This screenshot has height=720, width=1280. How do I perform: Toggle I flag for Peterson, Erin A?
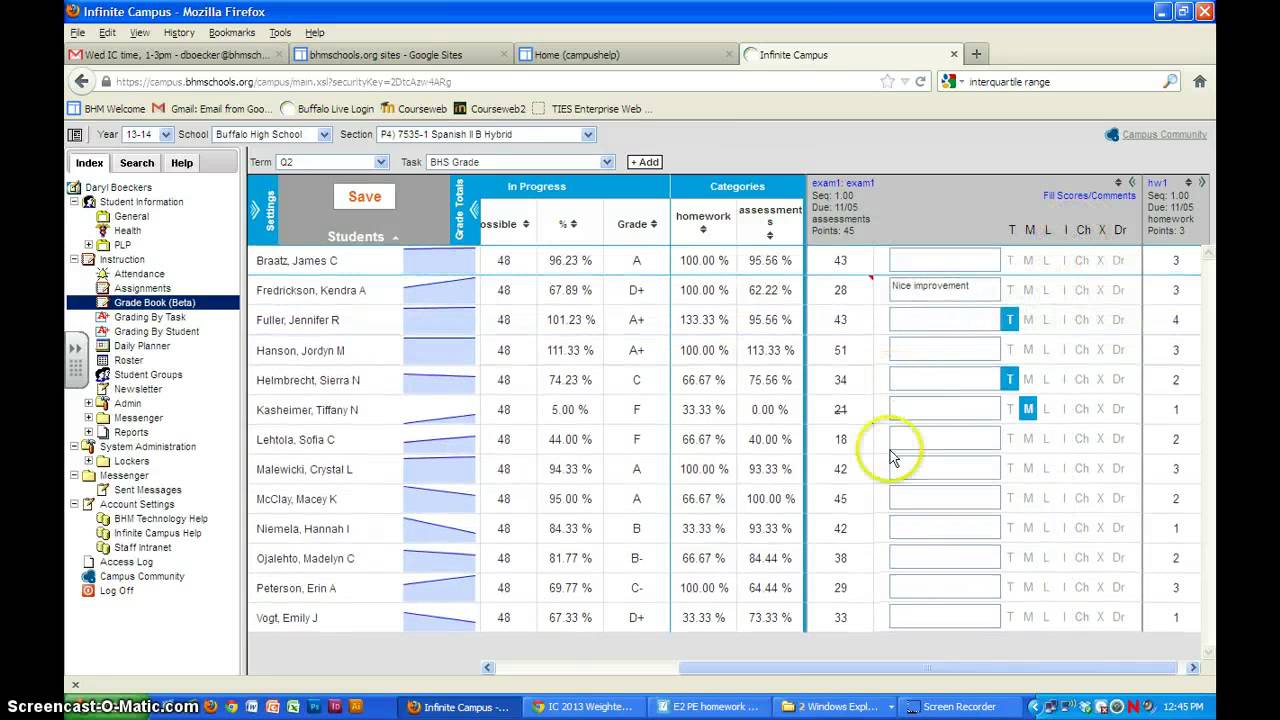(x=1064, y=588)
